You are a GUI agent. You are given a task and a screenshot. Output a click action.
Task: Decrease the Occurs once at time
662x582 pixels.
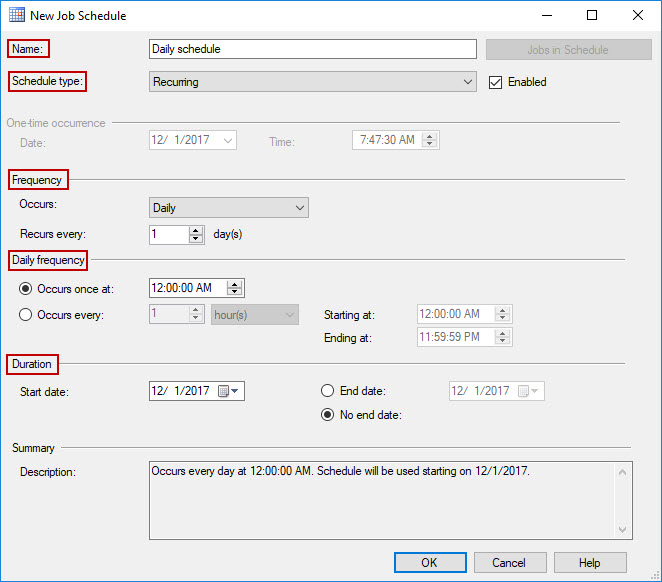coord(234,292)
